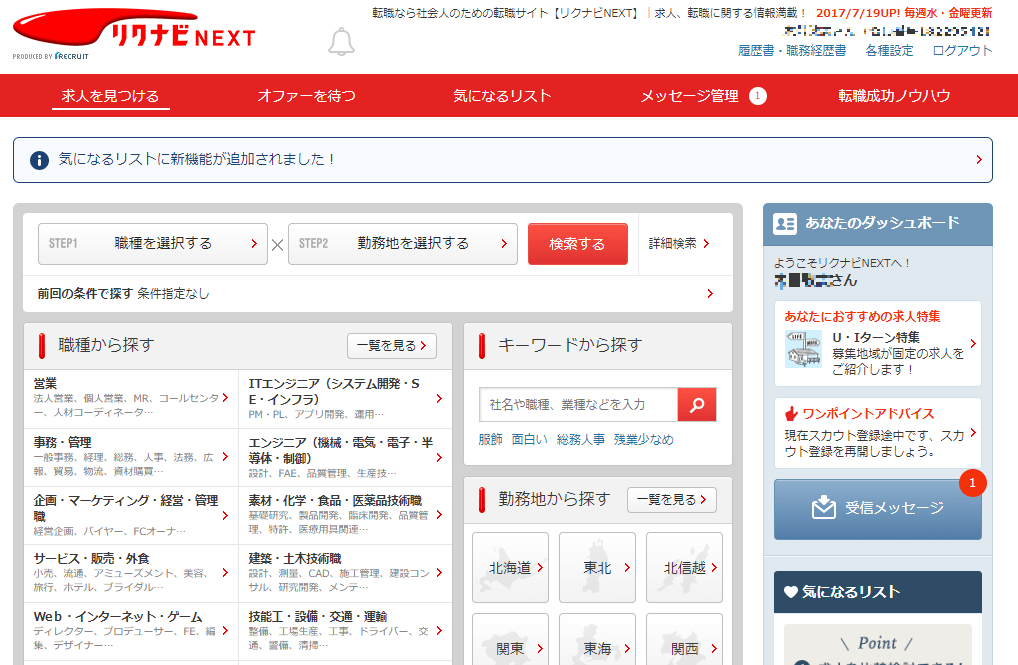Screen dimensions: 1018x665
Task: Click the U・Iターン特集 house thumbnail
Action: pos(804,349)
